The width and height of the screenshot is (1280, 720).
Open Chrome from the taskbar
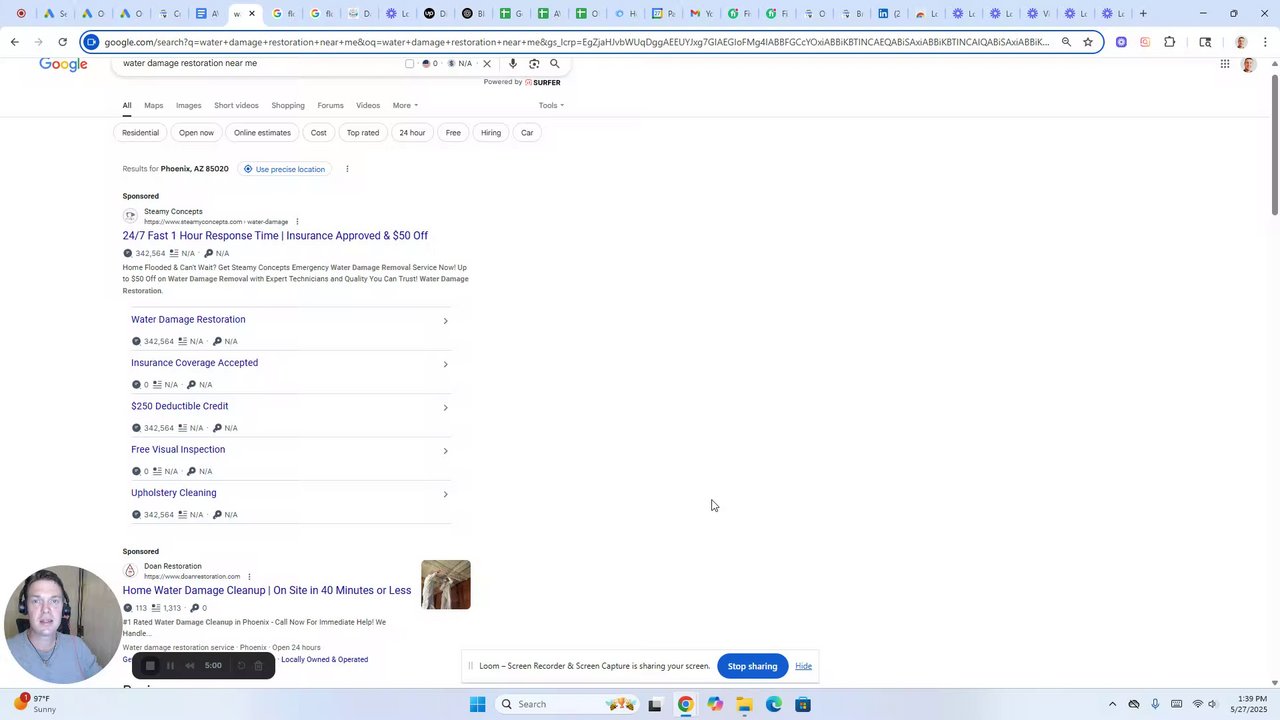click(685, 705)
